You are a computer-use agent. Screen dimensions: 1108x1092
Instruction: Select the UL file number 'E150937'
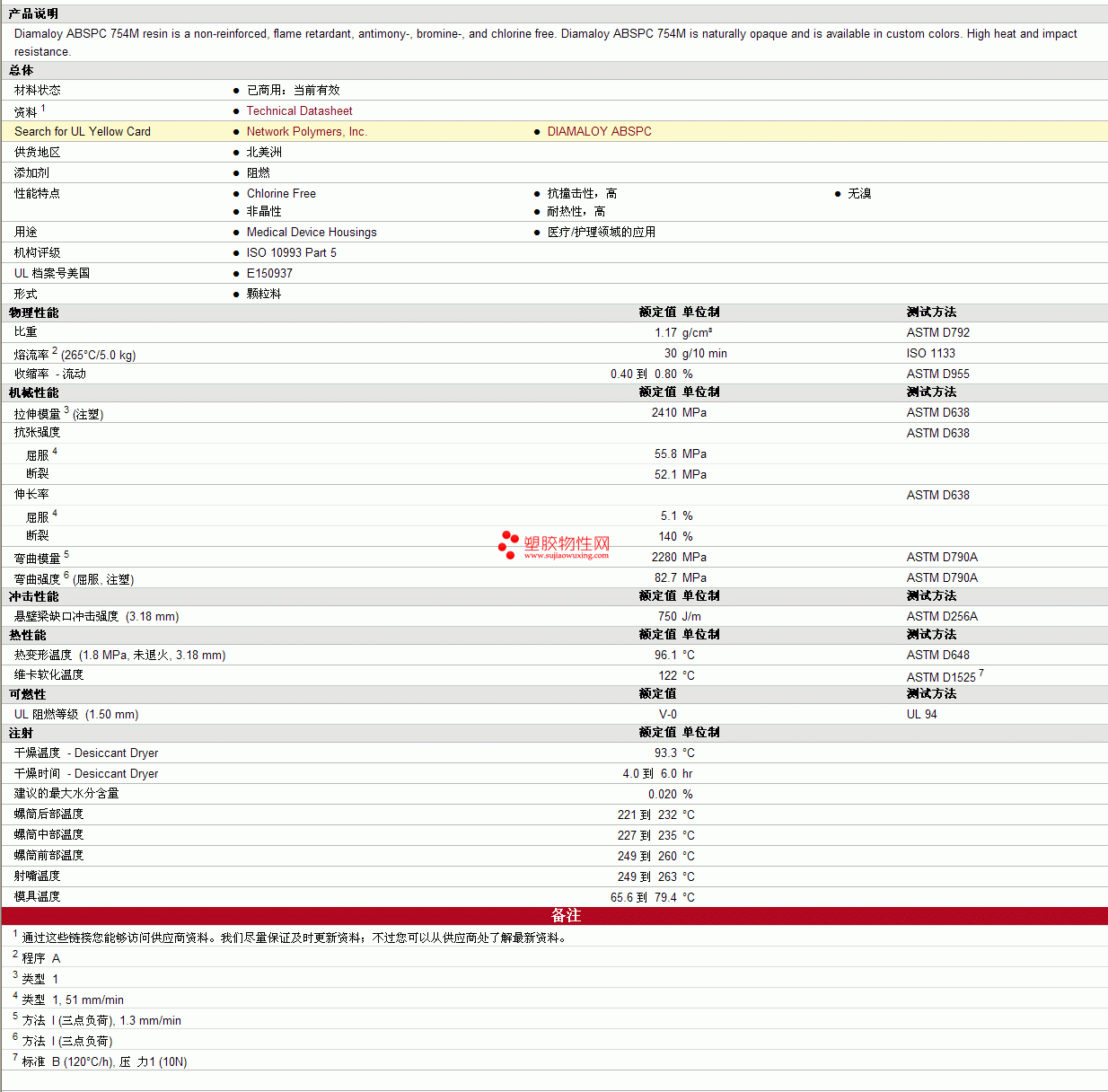[269, 273]
